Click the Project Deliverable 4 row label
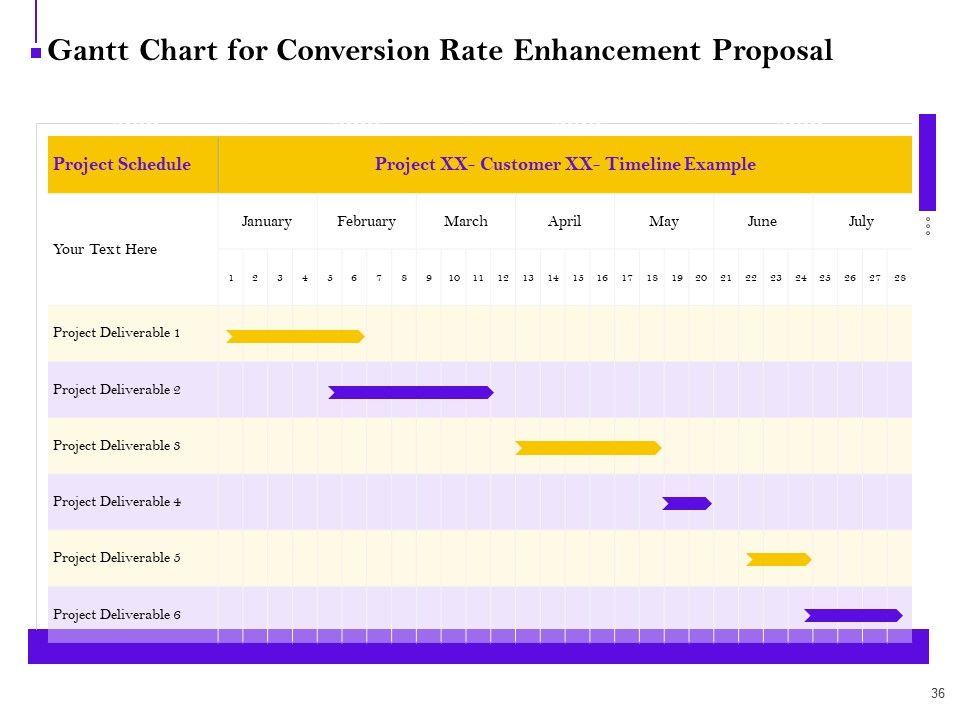 116,501
